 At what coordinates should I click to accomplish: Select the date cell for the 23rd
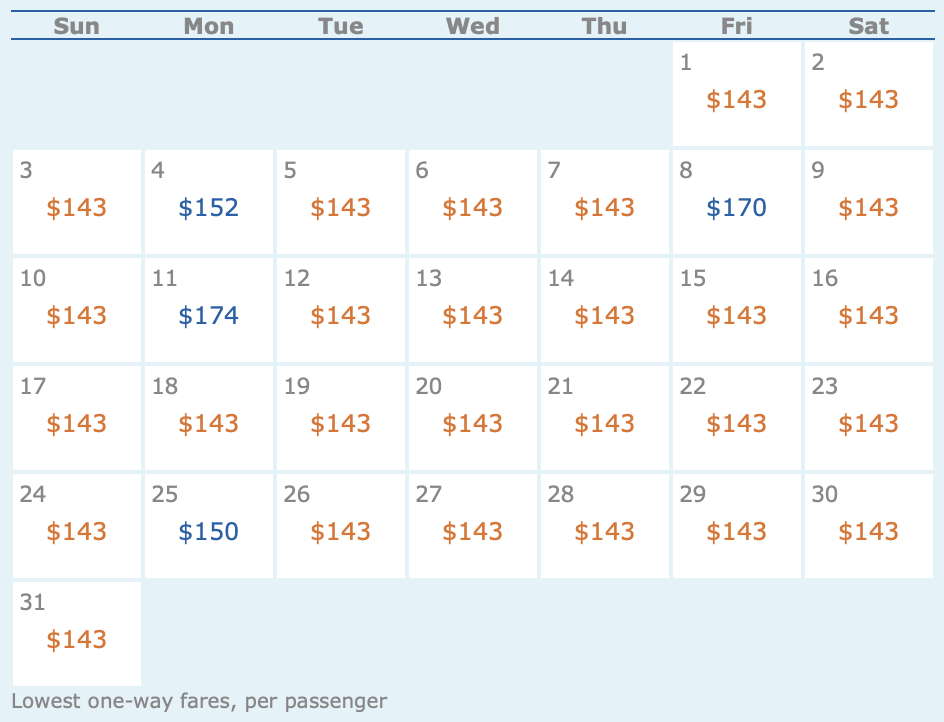click(868, 414)
